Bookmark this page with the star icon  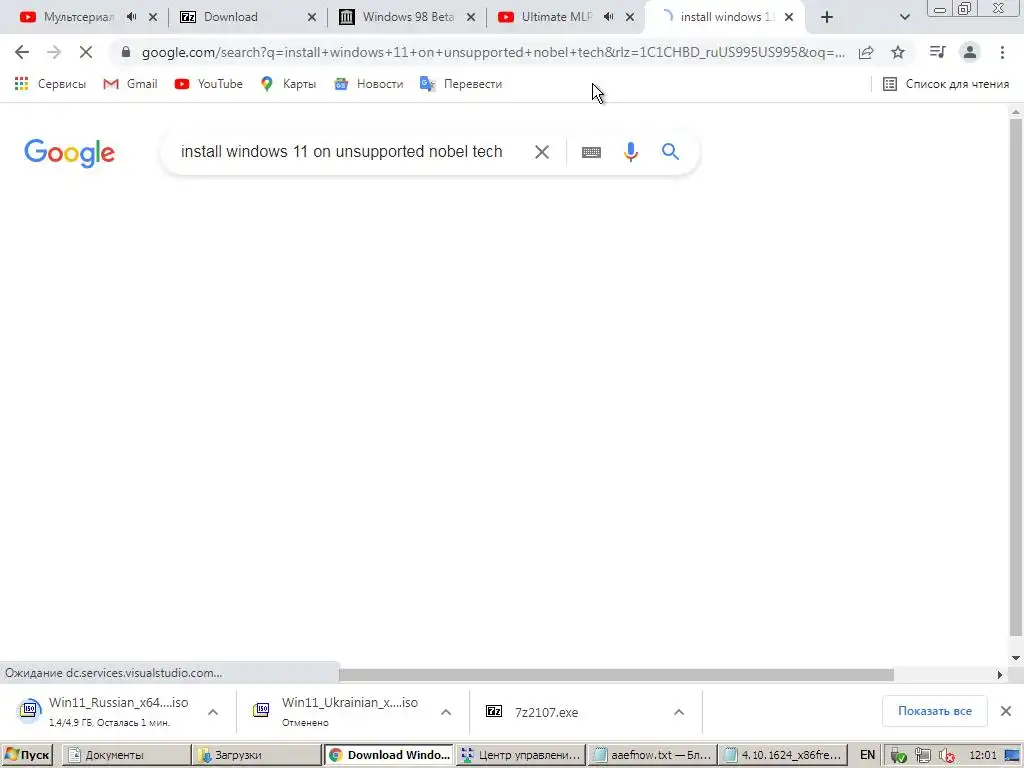898,52
